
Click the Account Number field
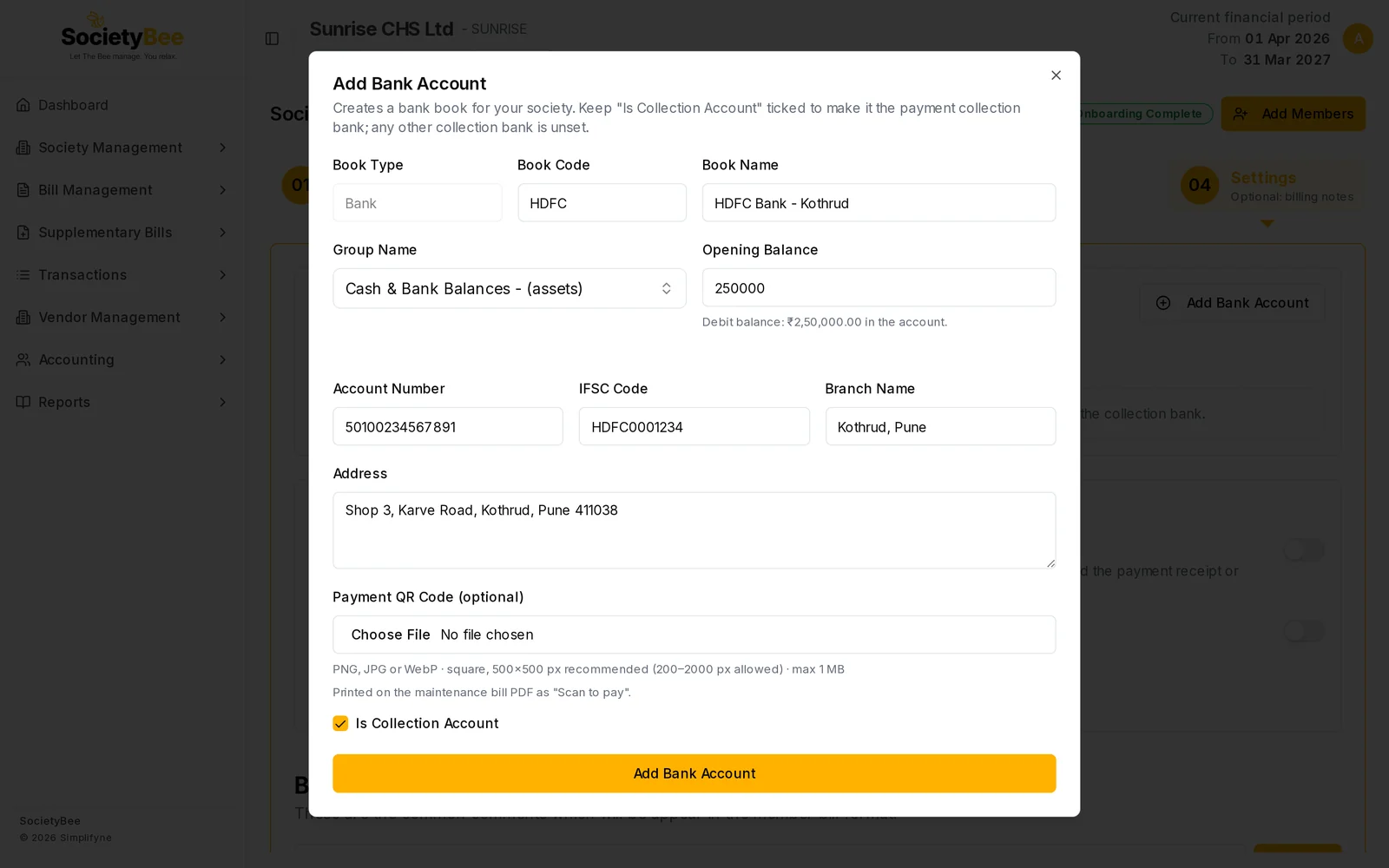(x=448, y=426)
